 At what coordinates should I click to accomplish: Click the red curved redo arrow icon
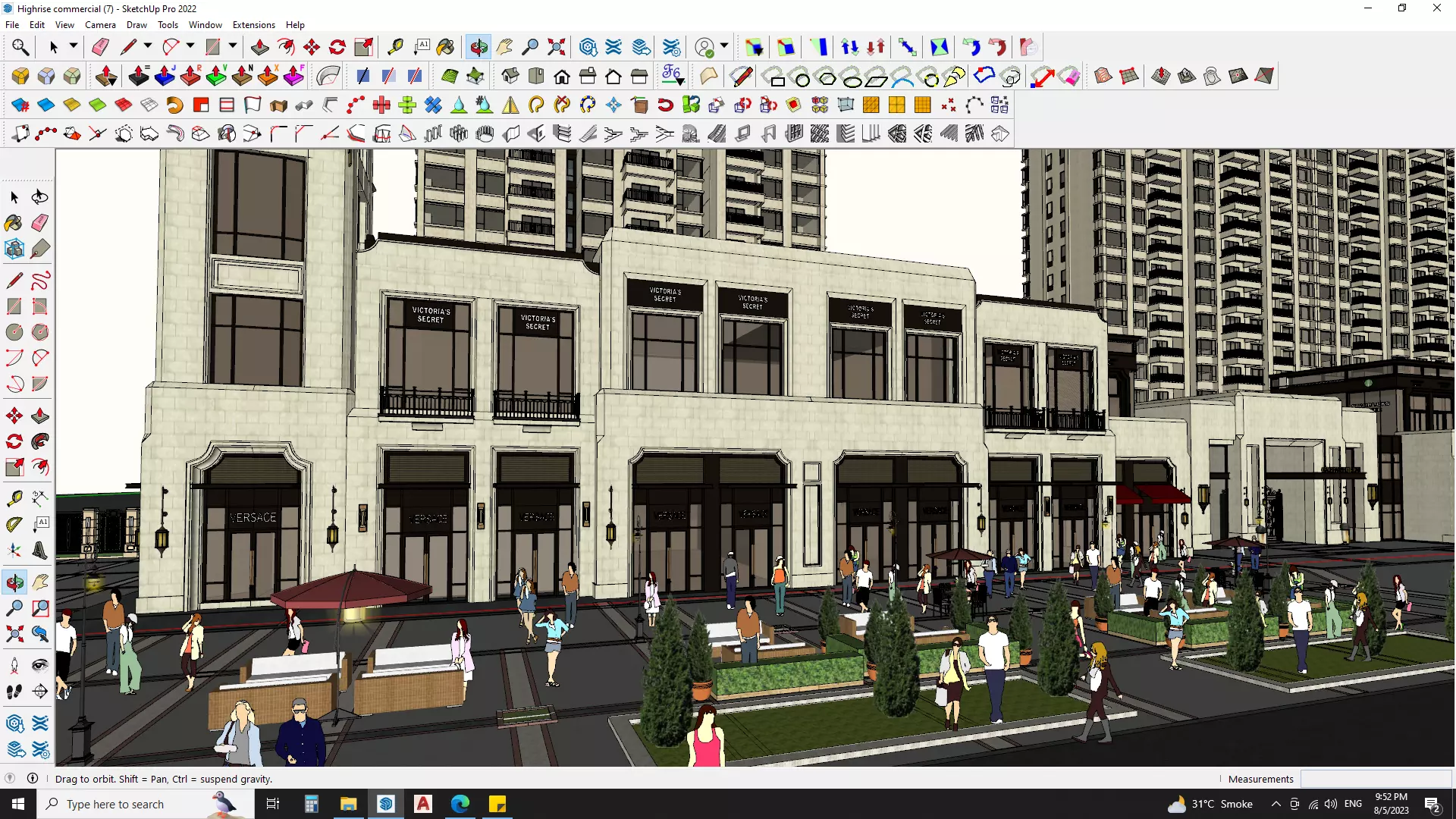pos(997,47)
